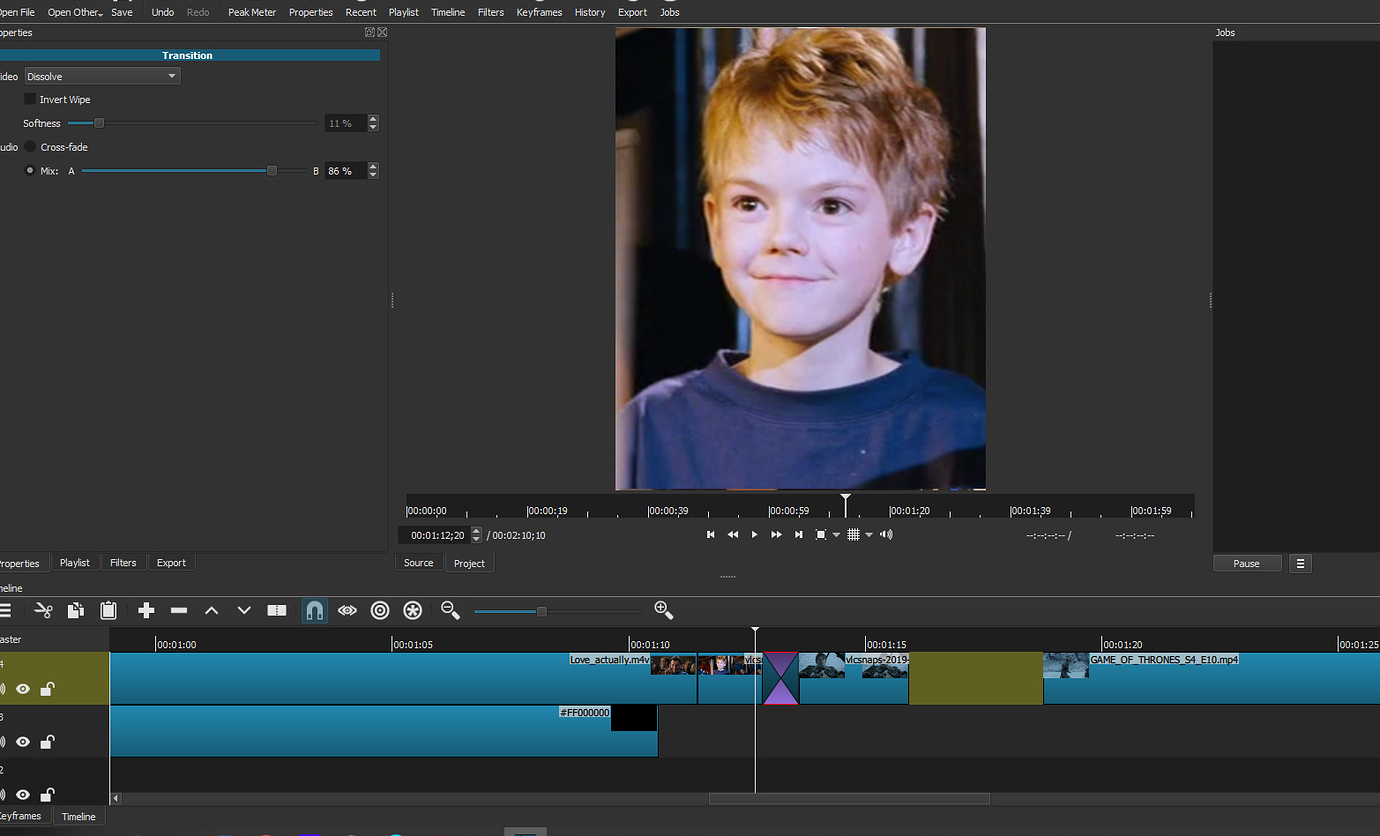
Task: Open the Dissolve video transition dropdown
Action: click(102, 76)
